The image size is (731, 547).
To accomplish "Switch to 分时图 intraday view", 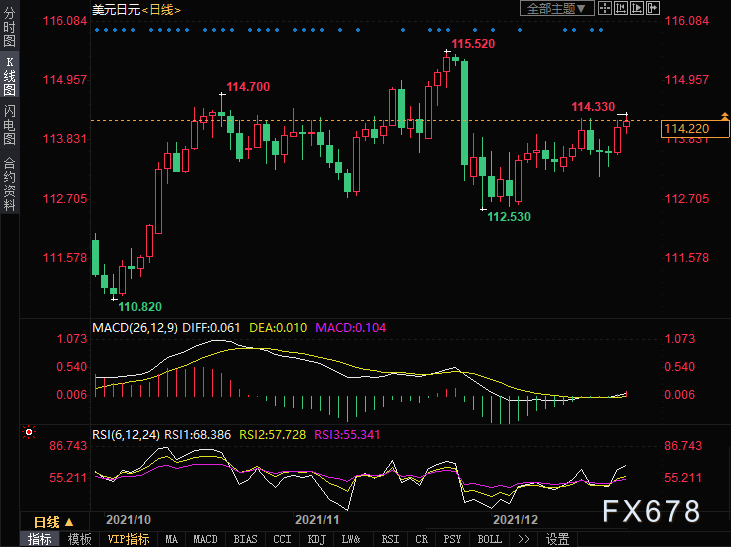I will coord(9,27).
